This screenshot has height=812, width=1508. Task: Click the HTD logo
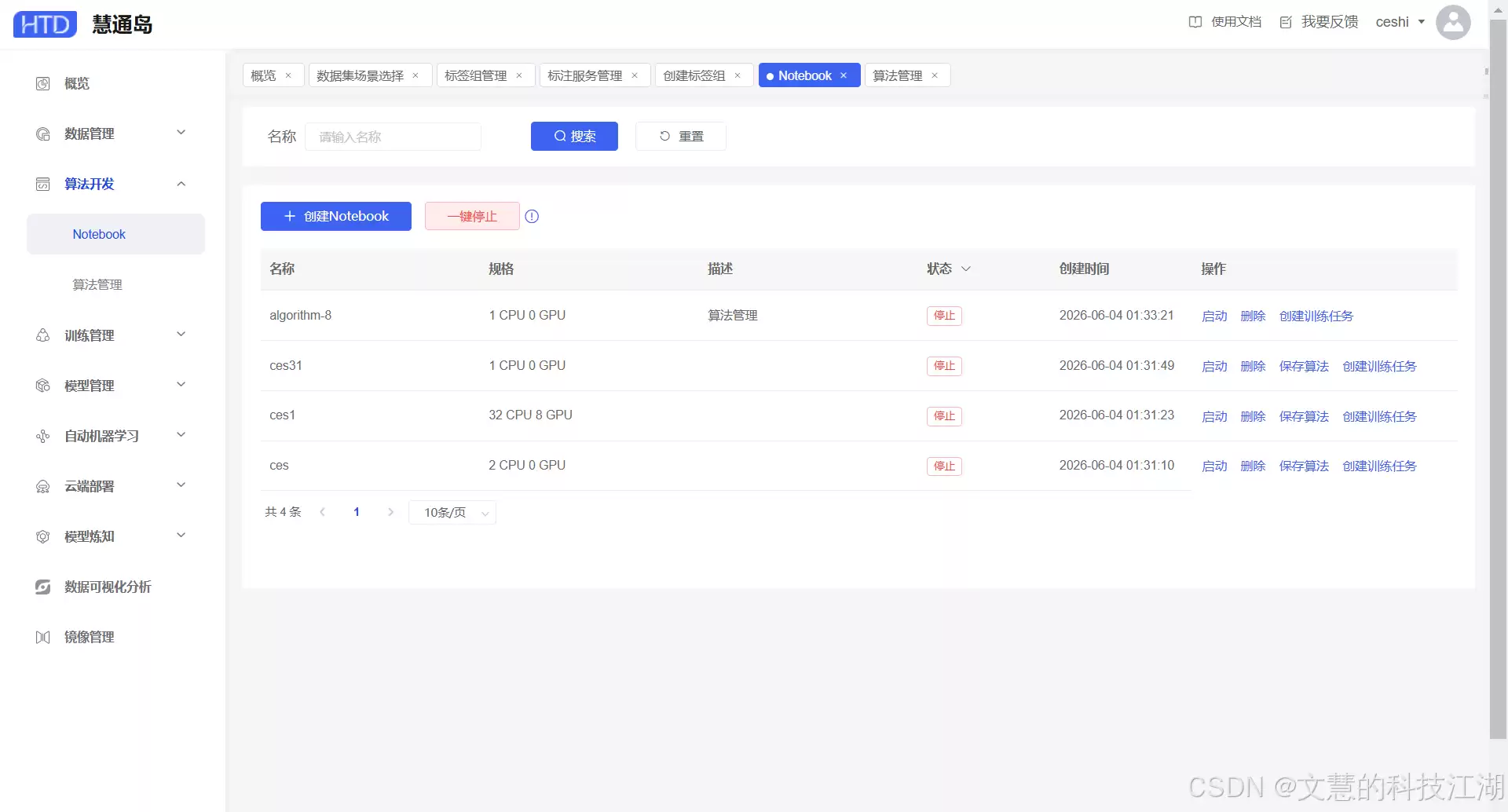tap(46, 24)
